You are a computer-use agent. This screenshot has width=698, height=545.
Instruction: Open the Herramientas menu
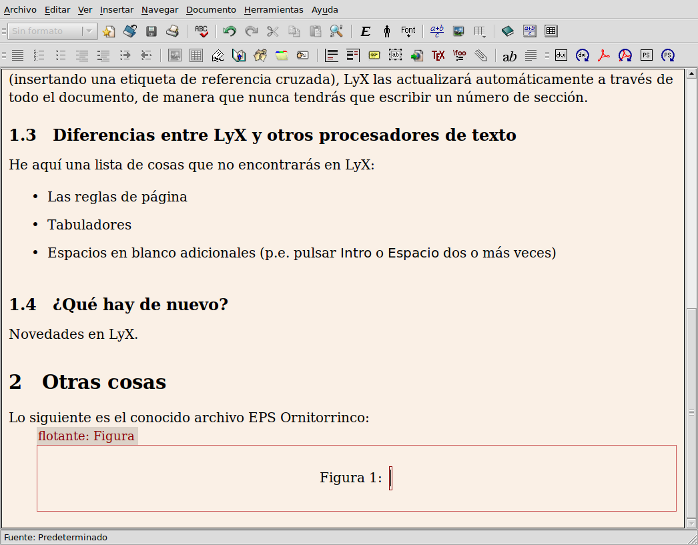(x=274, y=10)
